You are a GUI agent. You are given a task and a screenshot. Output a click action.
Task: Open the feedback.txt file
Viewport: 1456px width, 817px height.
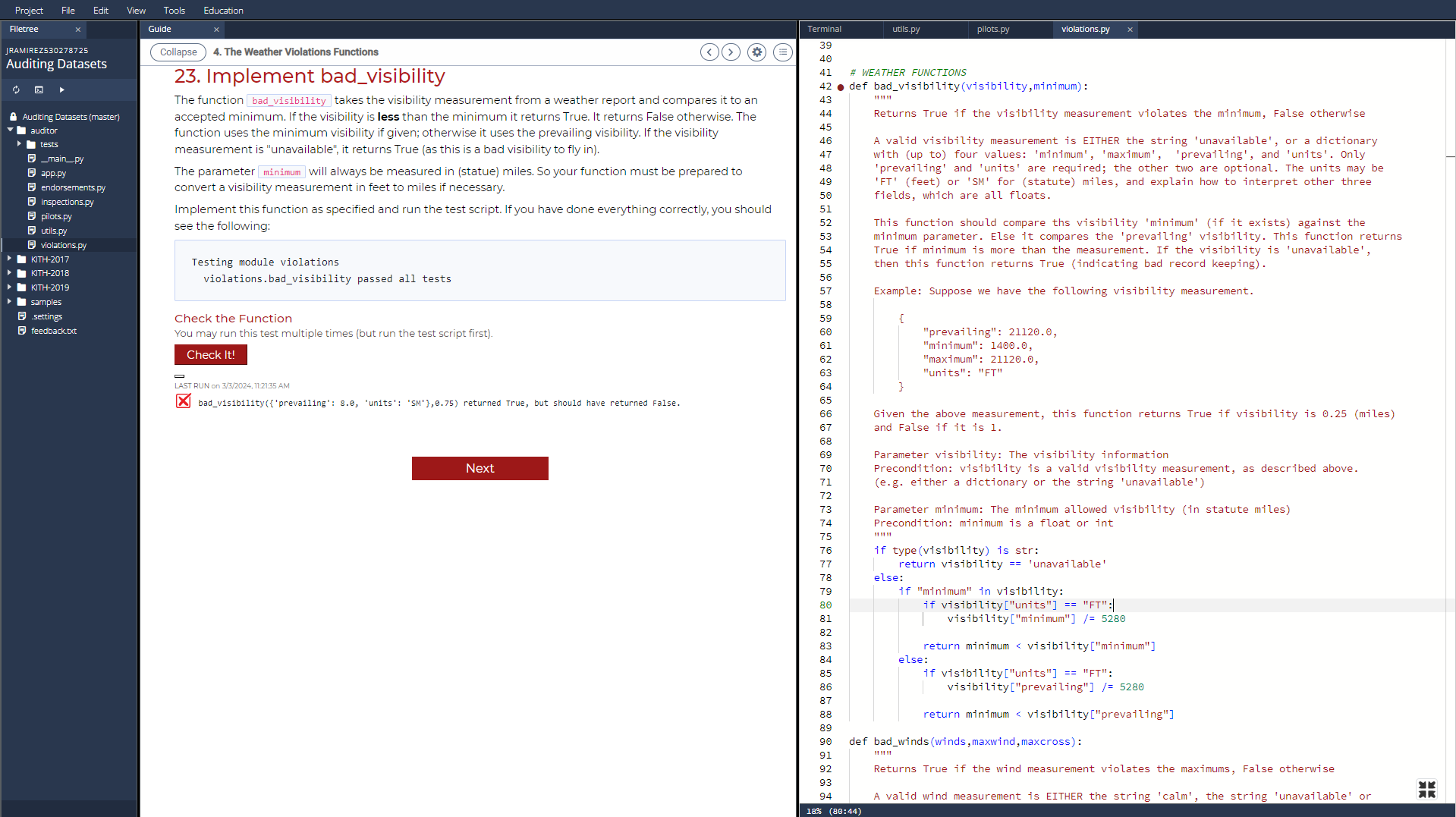[53, 331]
